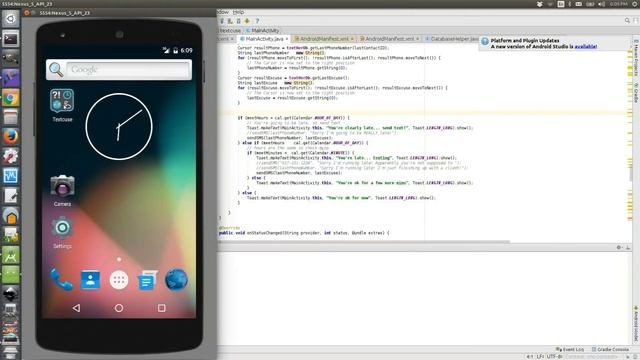Open the Event Log panel
The width and height of the screenshot is (640, 360).
point(570,350)
